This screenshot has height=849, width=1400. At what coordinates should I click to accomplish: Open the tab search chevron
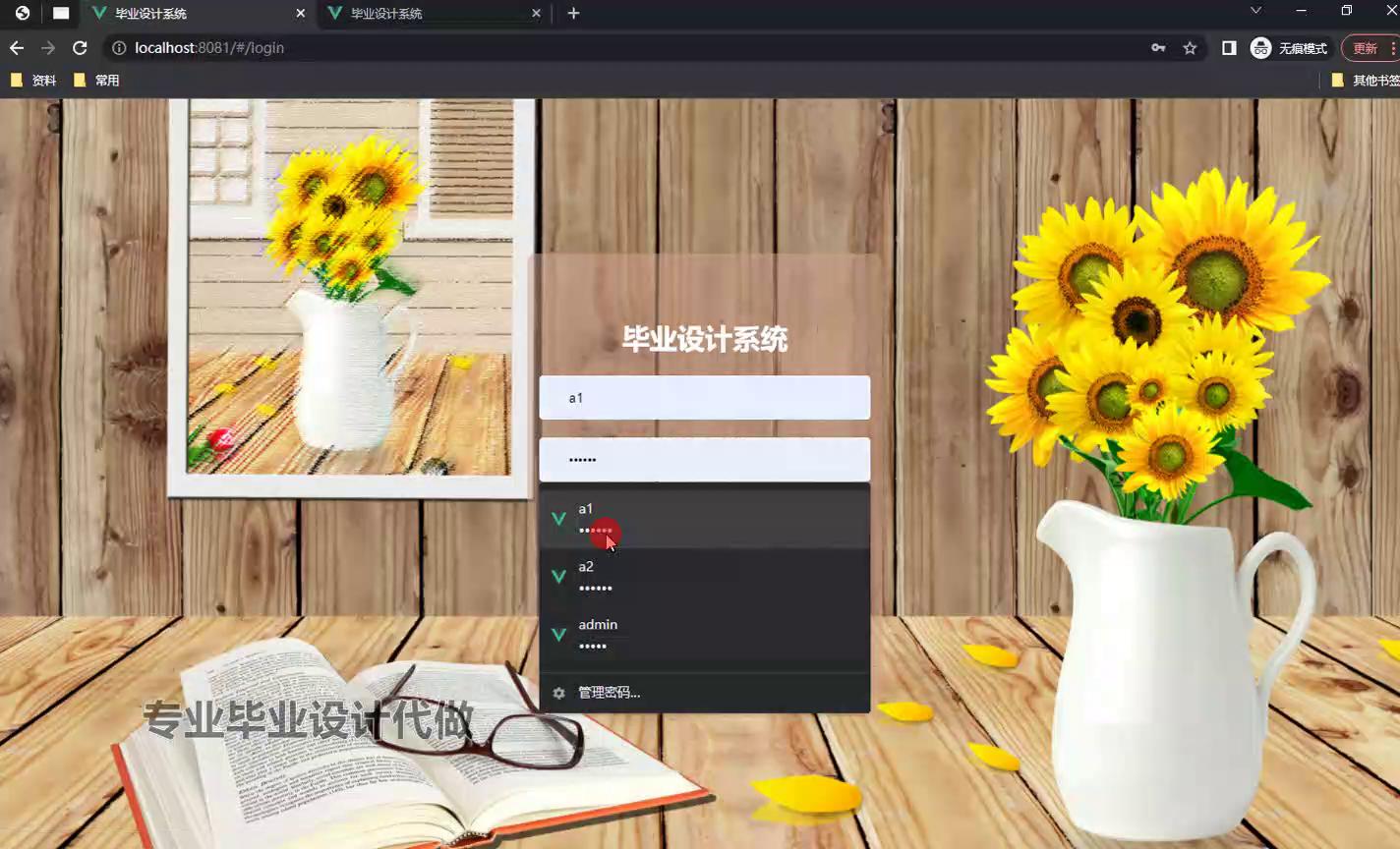tap(1255, 11)
